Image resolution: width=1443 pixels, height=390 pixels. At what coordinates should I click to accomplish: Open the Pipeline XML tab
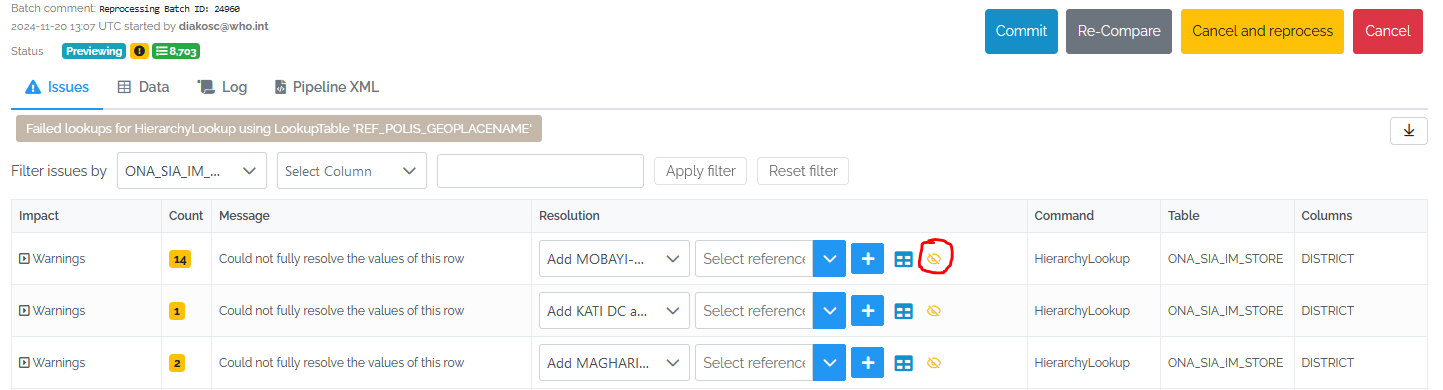point(327,87)
